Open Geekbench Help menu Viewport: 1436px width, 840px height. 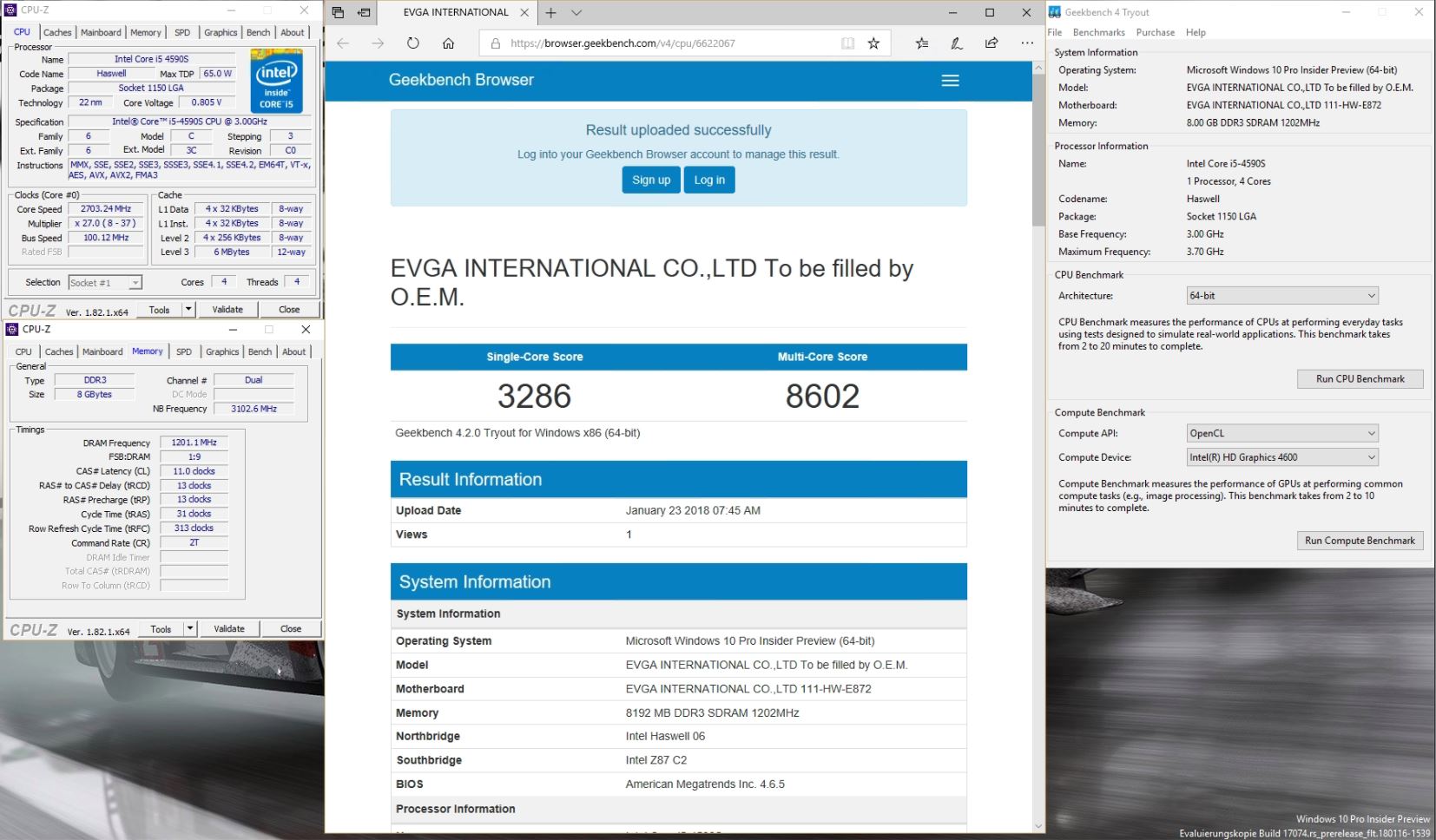pos(1196,32)
